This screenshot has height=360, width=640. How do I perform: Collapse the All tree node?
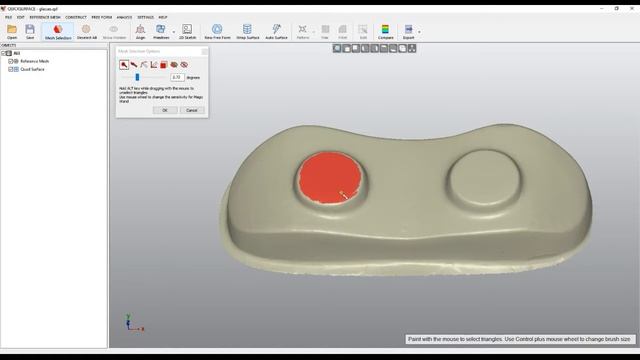pos(3,53)
